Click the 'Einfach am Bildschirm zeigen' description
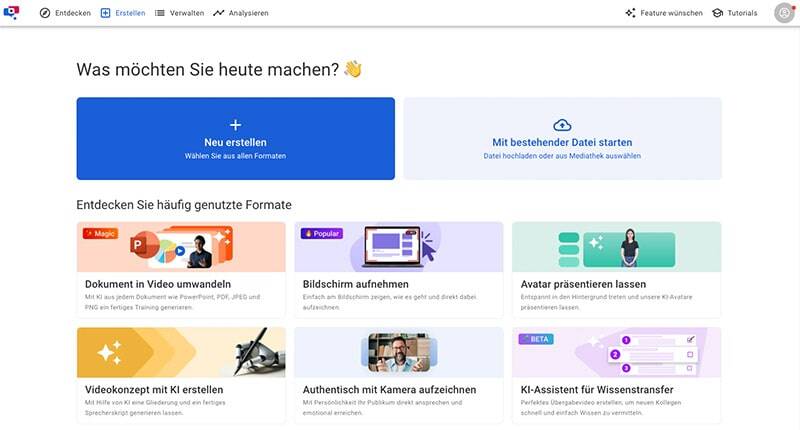Image resolution: width=800 pixels, height=430 pixels. [389, 302]
